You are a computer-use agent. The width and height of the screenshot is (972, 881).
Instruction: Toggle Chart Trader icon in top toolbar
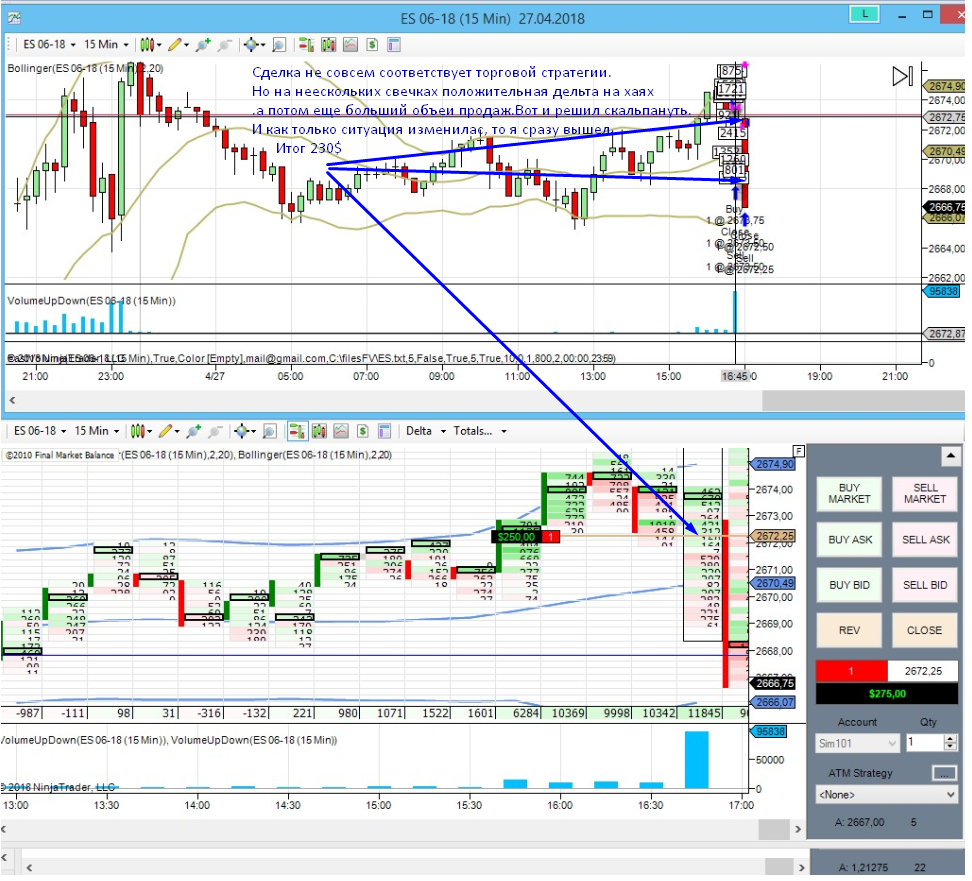click(x=306, y=45)
